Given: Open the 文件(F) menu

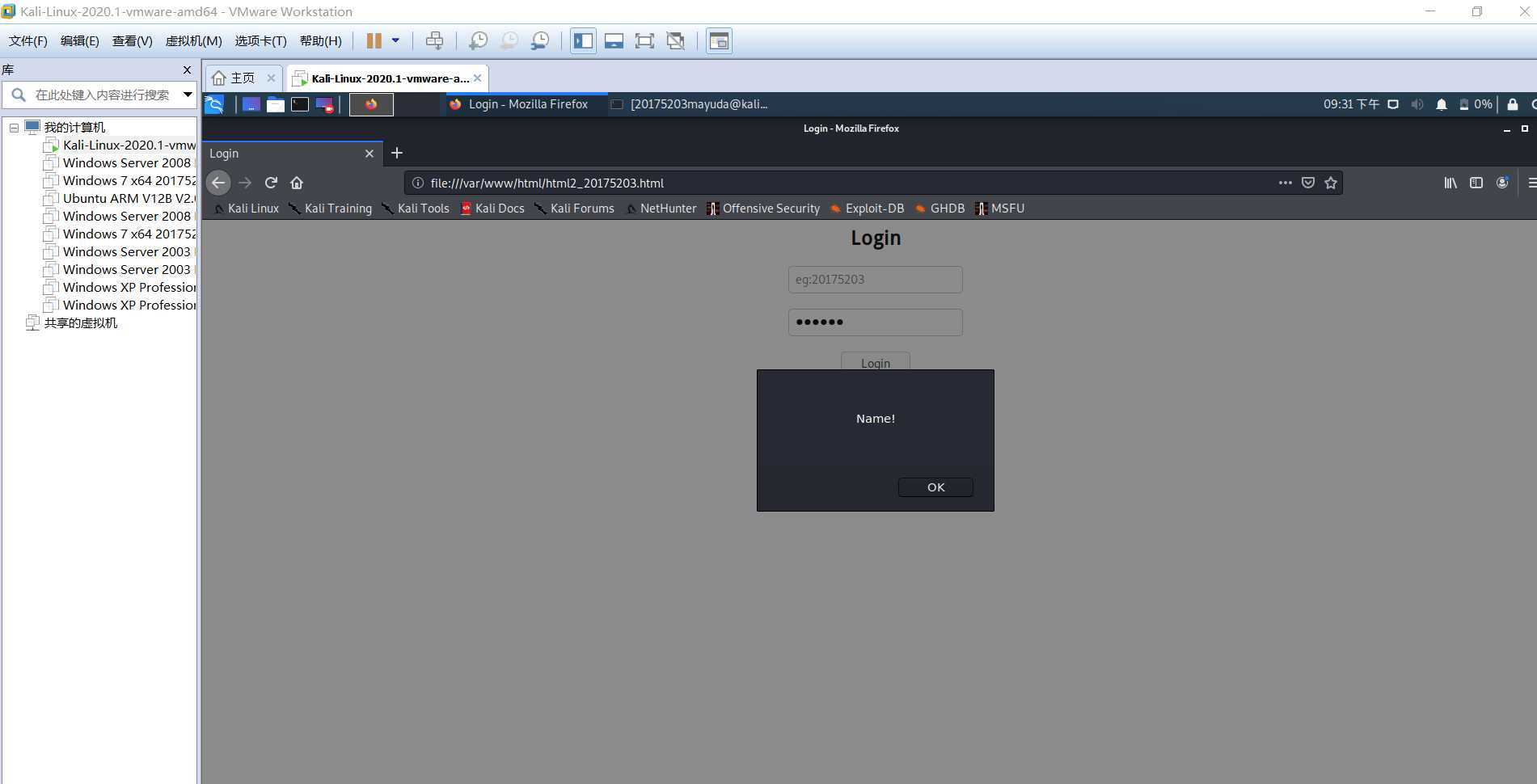Looking at the screenshot, I should (28, 40).
